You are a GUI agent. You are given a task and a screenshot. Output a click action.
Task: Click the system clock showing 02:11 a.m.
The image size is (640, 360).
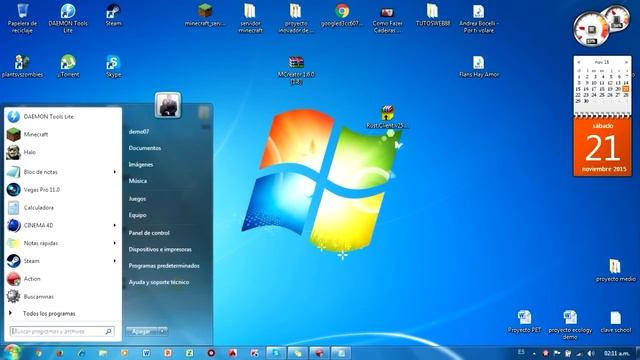click(x=617, y=353)
